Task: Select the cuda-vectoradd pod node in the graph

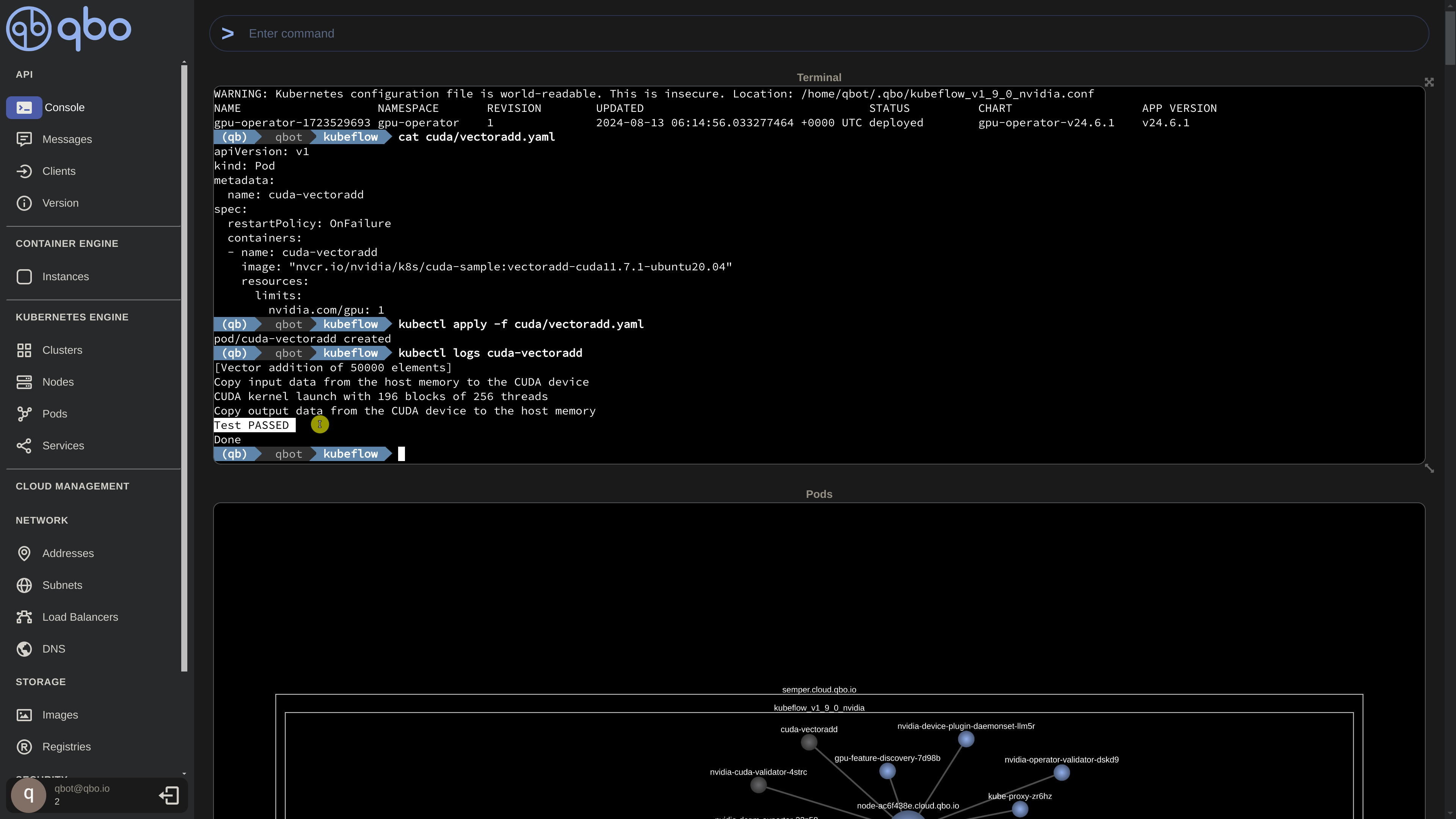Action: click(809, 742)
